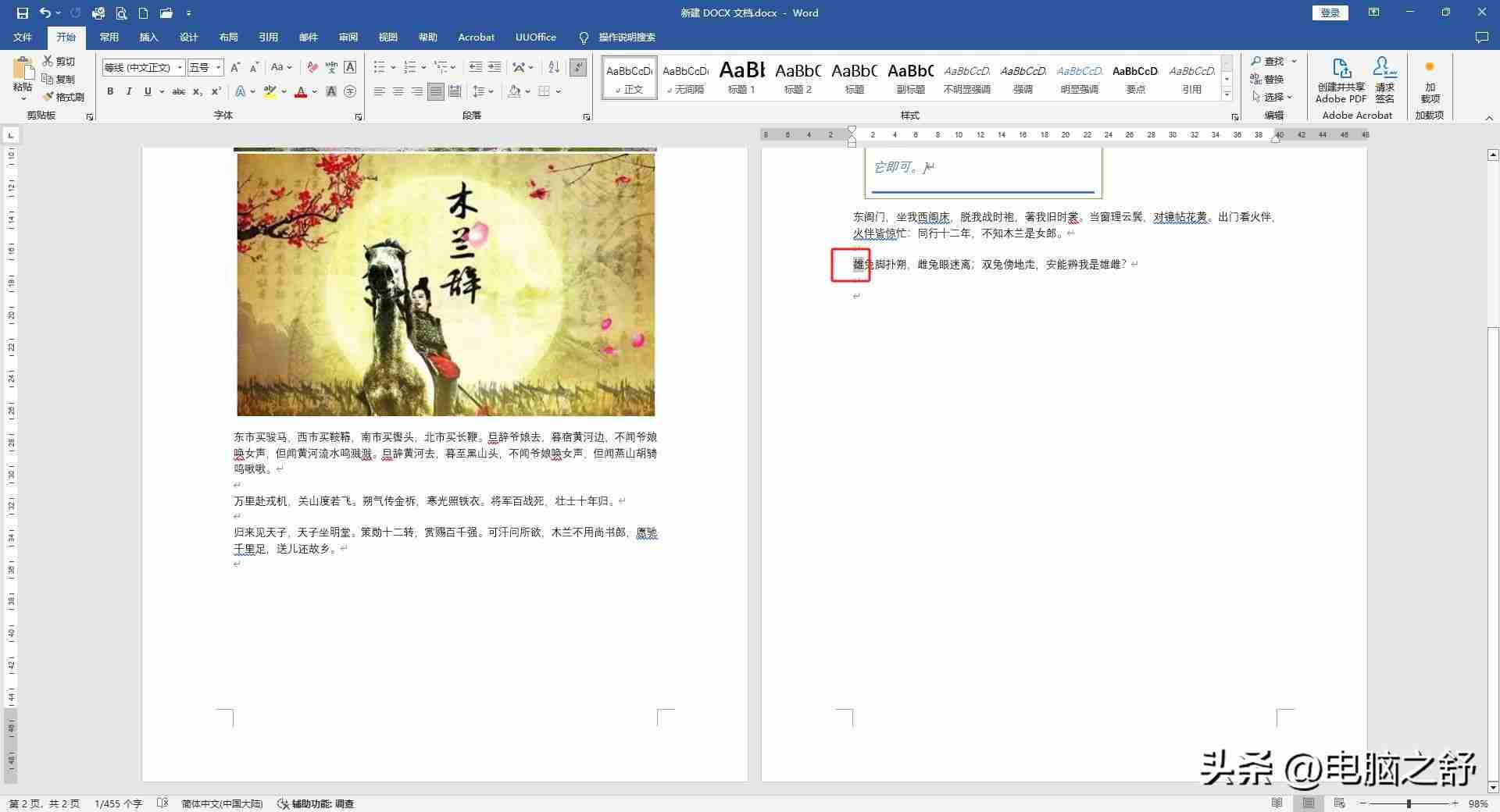Click 格式刷 (Format Painter)

pyautogui.click(x=63, y=97)
